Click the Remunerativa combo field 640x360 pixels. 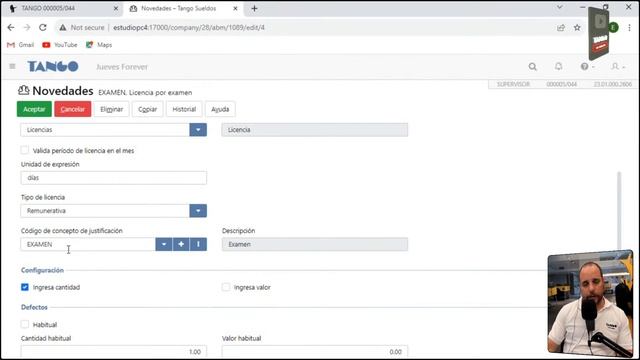[105, 211]
